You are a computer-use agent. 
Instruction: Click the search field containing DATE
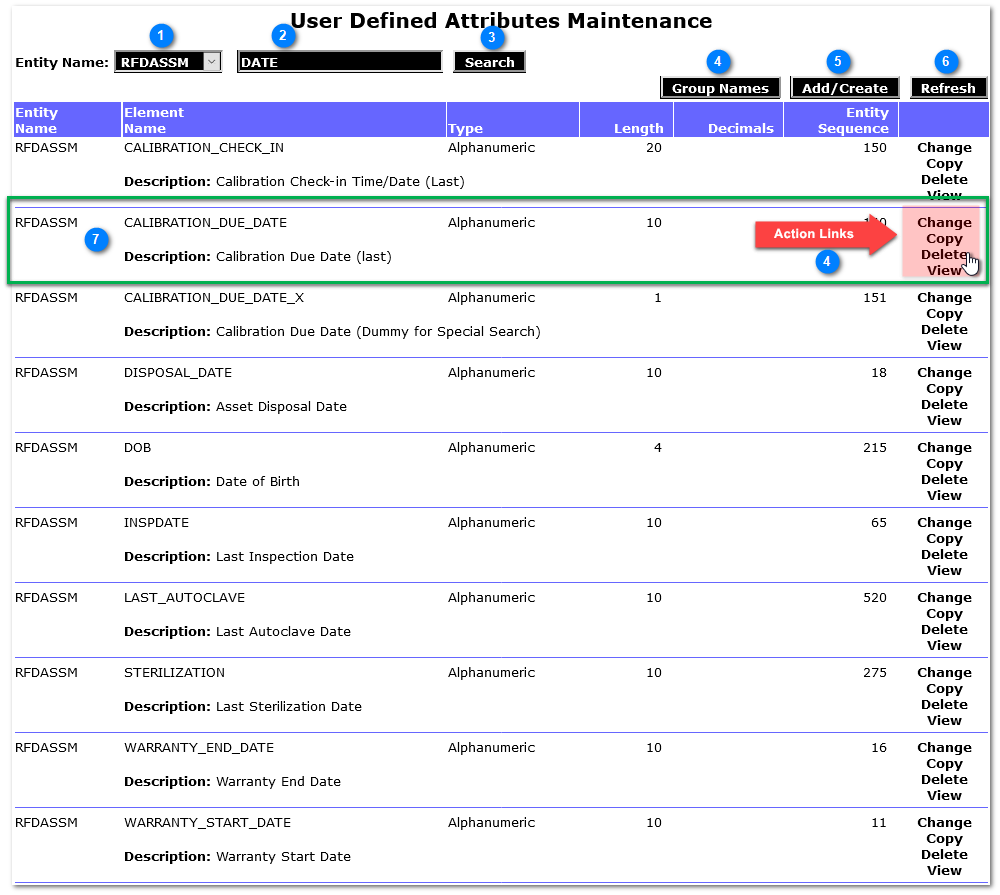click(339, 62)
